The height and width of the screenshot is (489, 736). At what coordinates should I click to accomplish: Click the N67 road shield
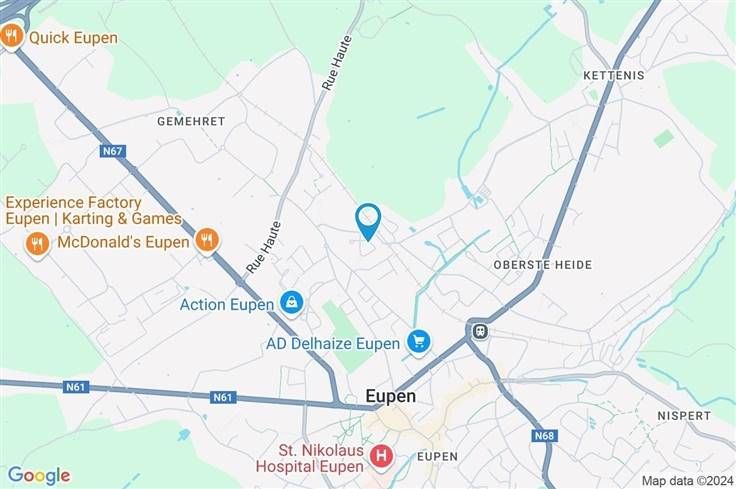[113, 151]
